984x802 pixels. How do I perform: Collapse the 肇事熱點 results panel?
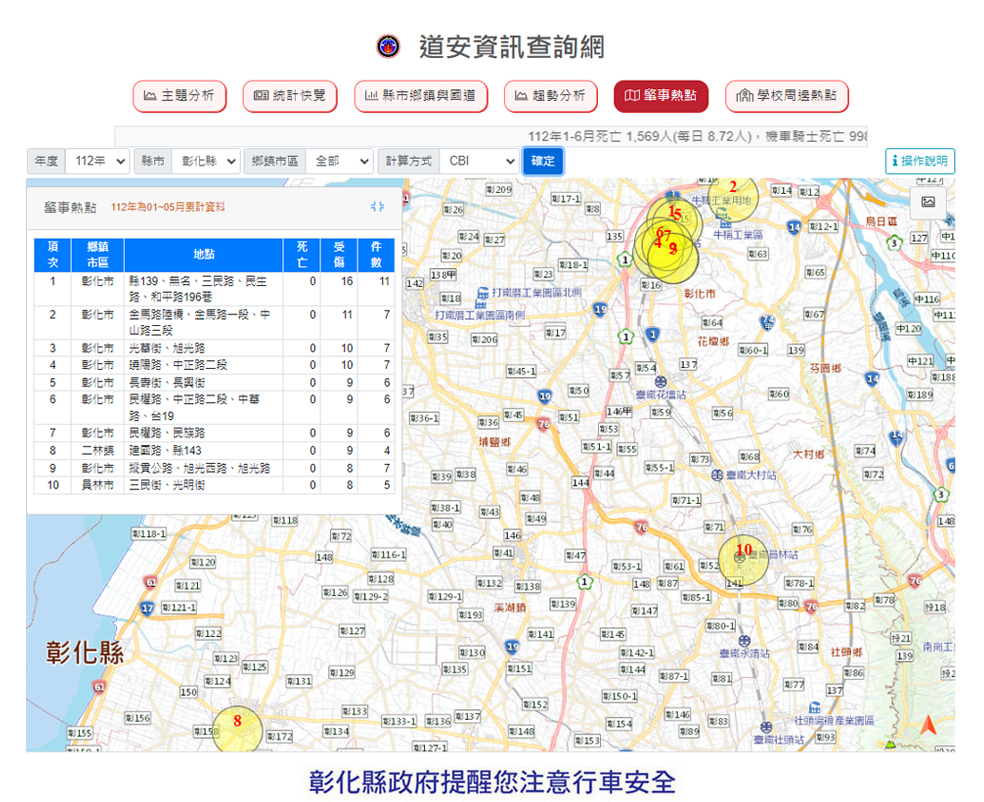click(x=377, y=207)
